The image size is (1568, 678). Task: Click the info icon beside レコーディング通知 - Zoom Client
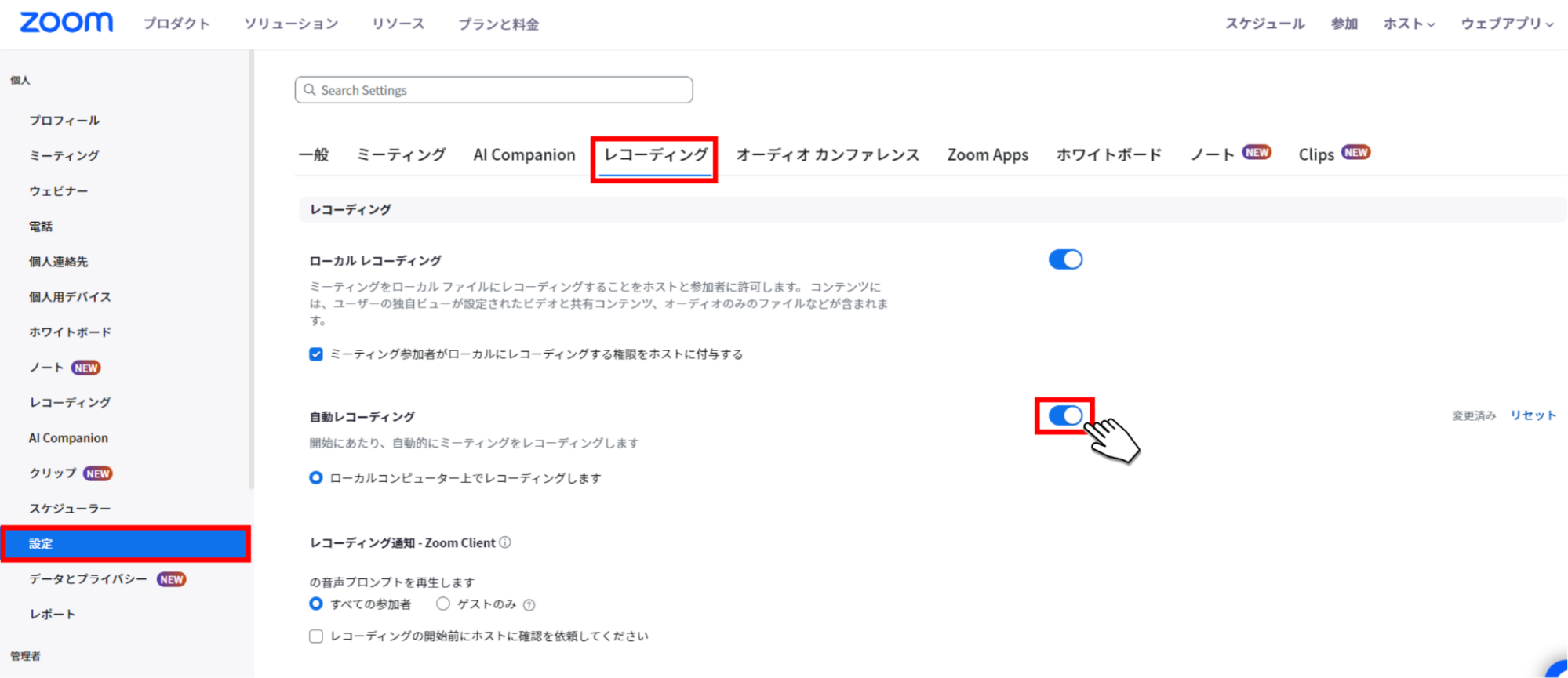[x=505, y=542]
